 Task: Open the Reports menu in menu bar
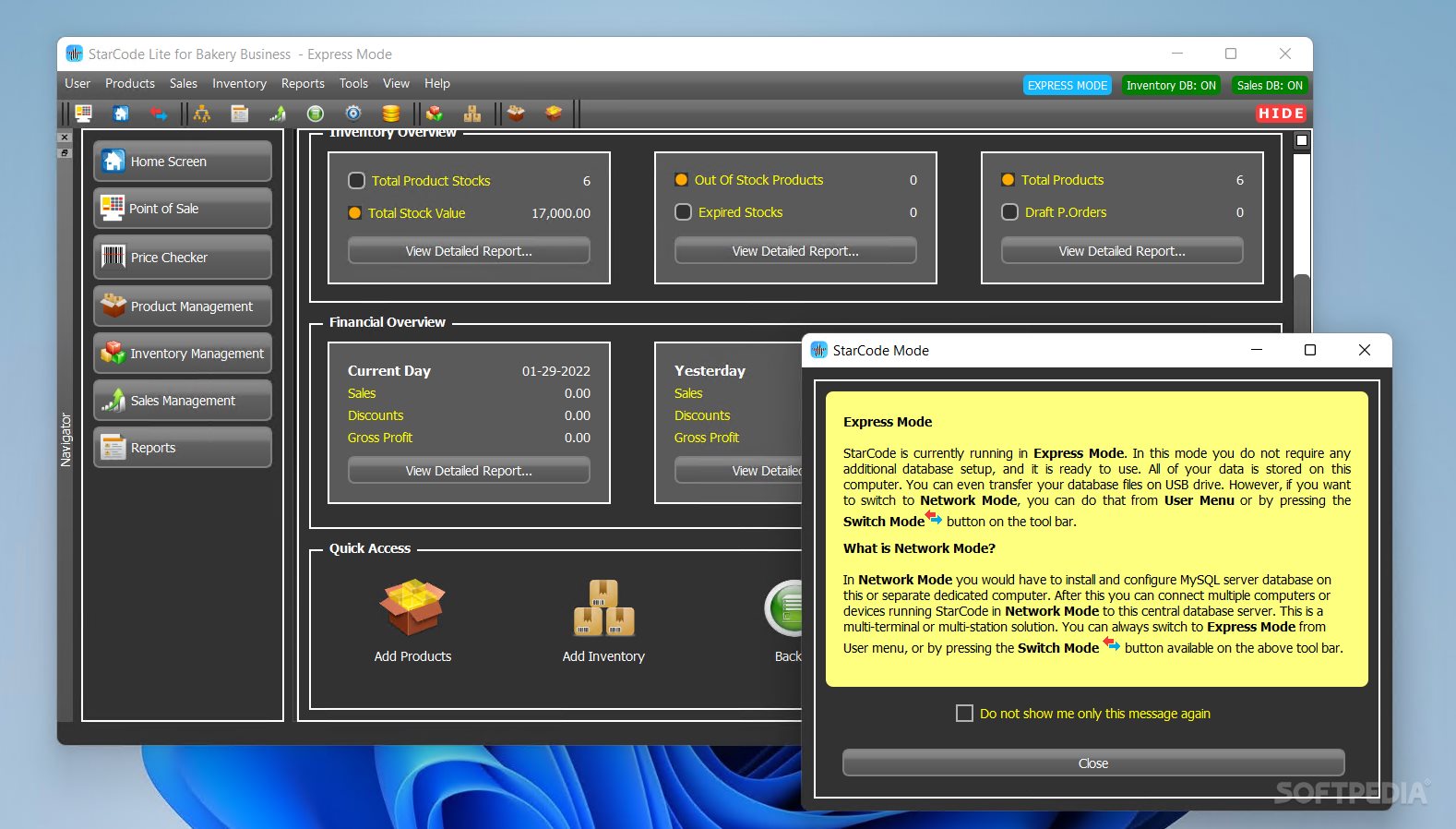click(303, 83)
